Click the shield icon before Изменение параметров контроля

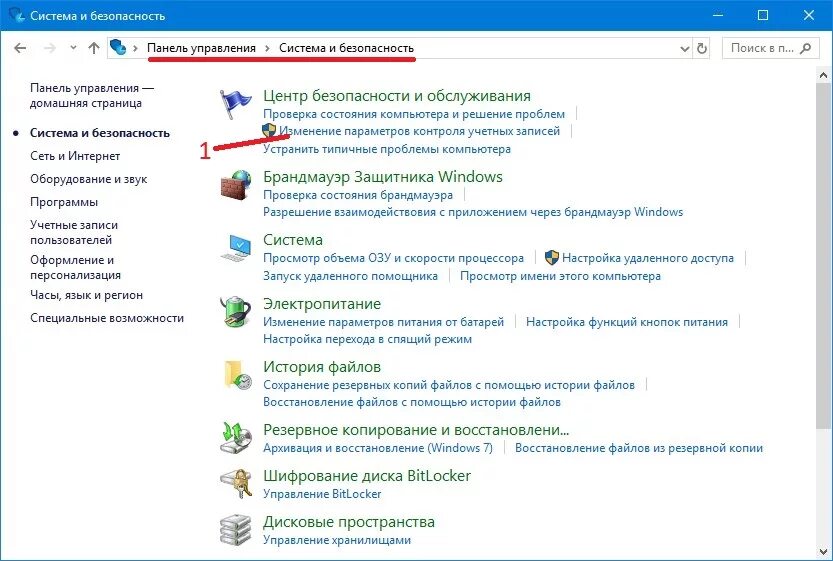click(269, 130)
